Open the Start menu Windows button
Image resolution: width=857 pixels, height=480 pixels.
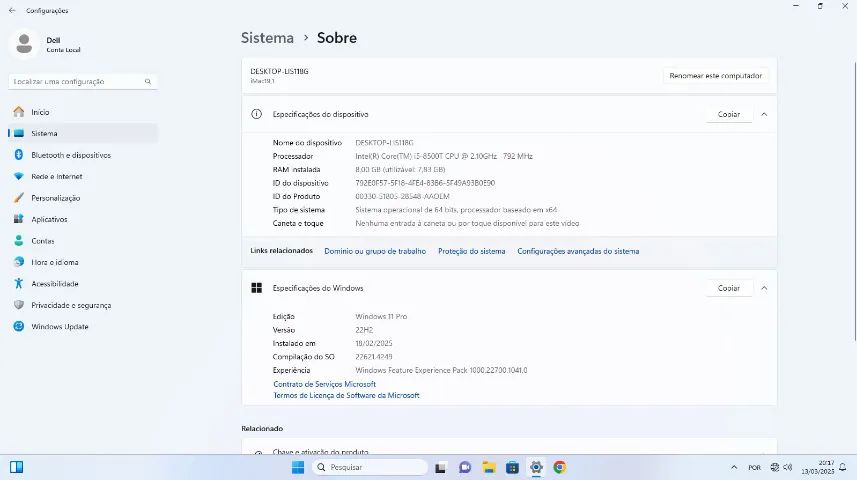[x=298, y=467]
